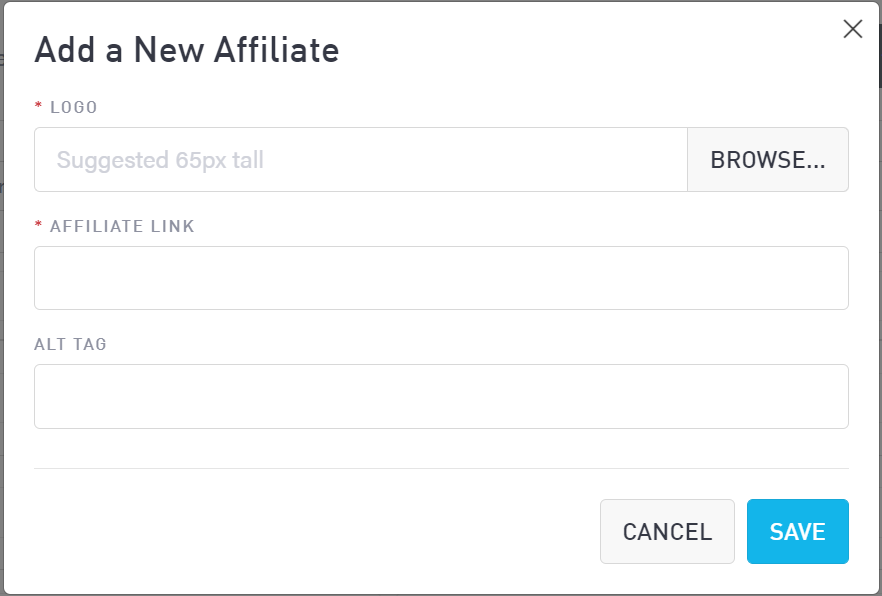Click the red asterisk beside LOGO
The image size is (882, 596).
39,107
